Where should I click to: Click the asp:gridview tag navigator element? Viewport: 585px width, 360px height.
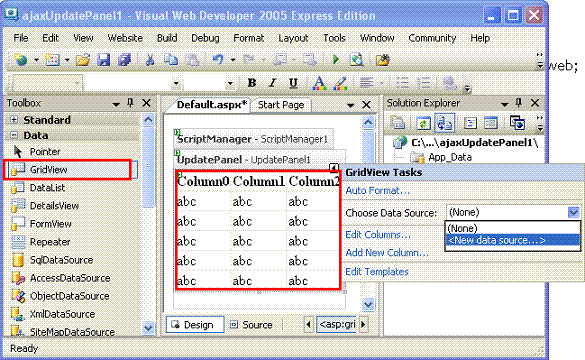[337, 324]
